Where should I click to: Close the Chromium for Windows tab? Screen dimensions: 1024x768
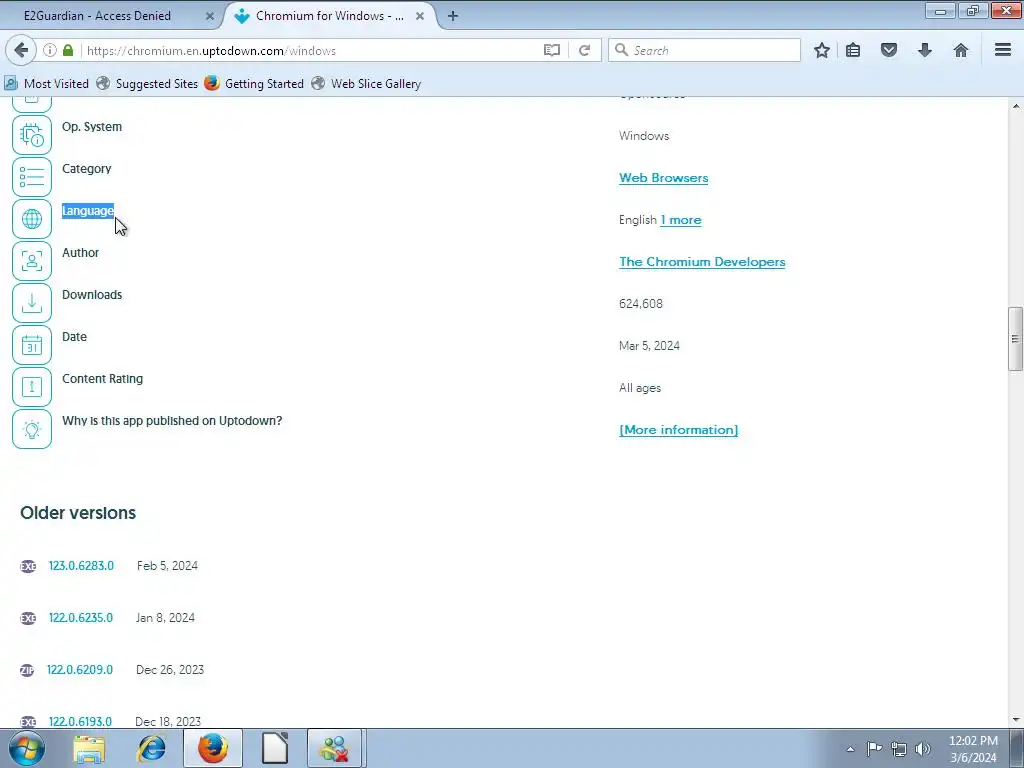point(420,16)
